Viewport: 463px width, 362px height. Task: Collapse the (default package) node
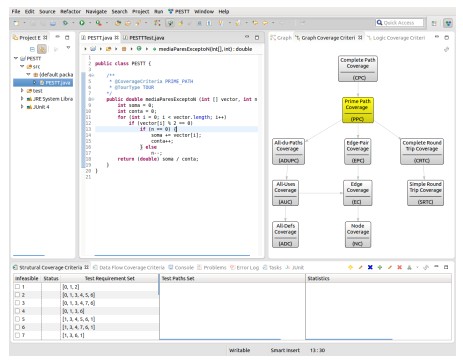(x=29, y=74)
